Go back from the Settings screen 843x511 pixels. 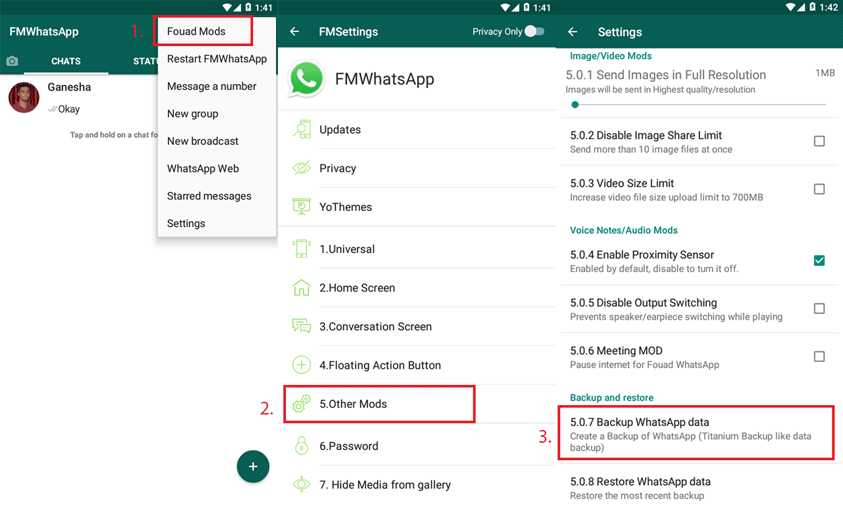point(573,32)
